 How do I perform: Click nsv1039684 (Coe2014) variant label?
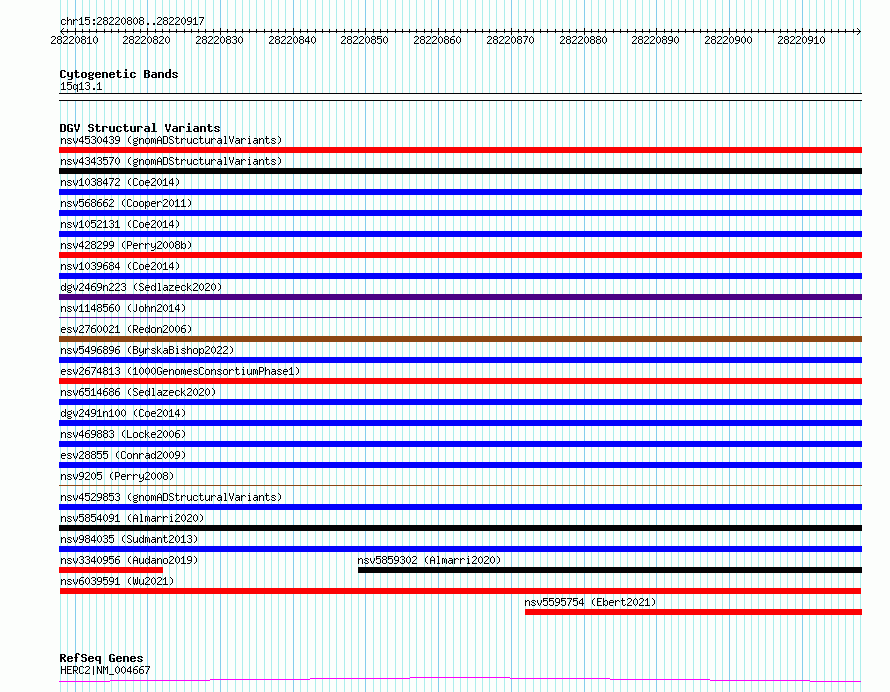[120, 266]
